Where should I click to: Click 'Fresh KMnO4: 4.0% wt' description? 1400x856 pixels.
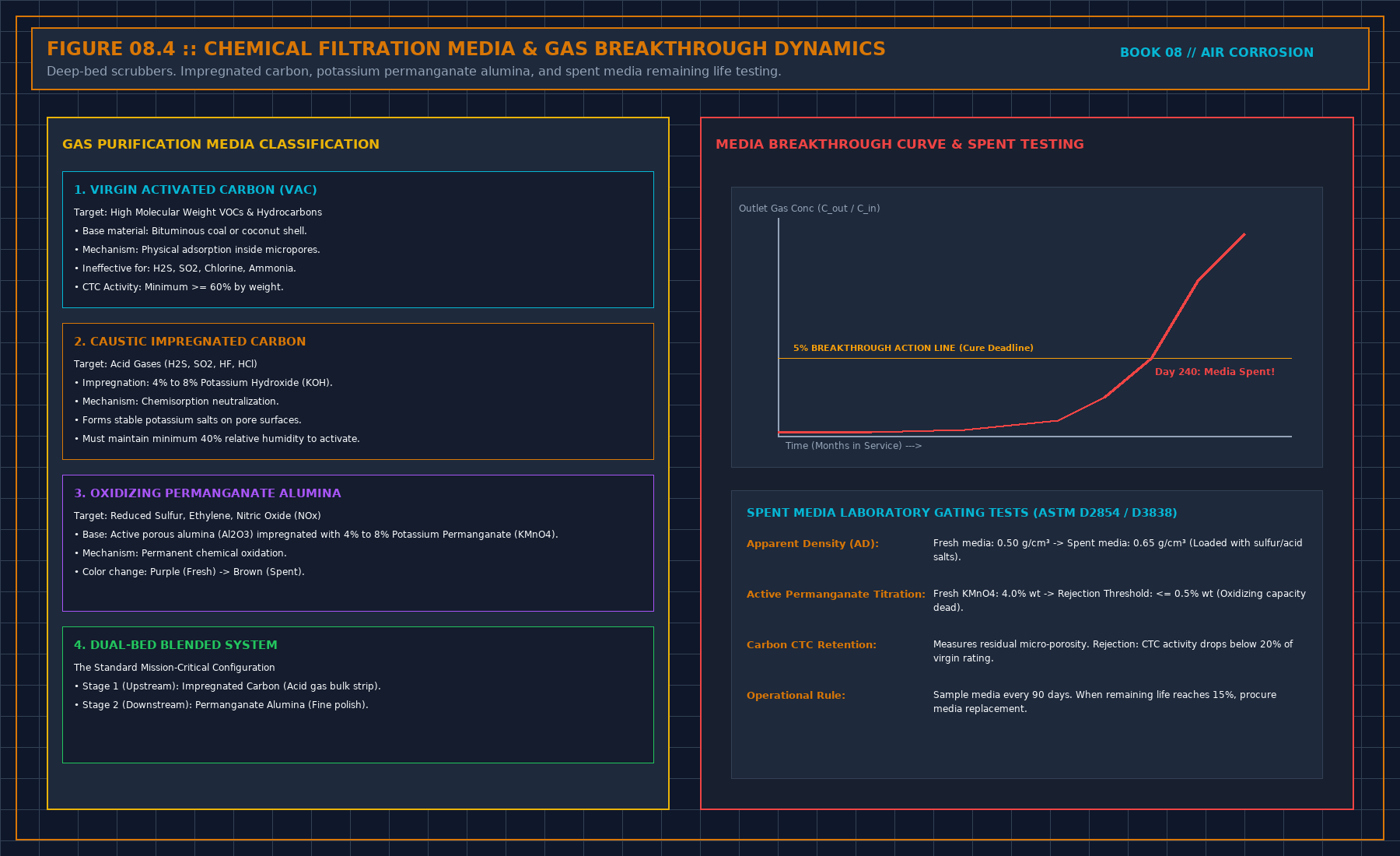tap(1119, 601)
